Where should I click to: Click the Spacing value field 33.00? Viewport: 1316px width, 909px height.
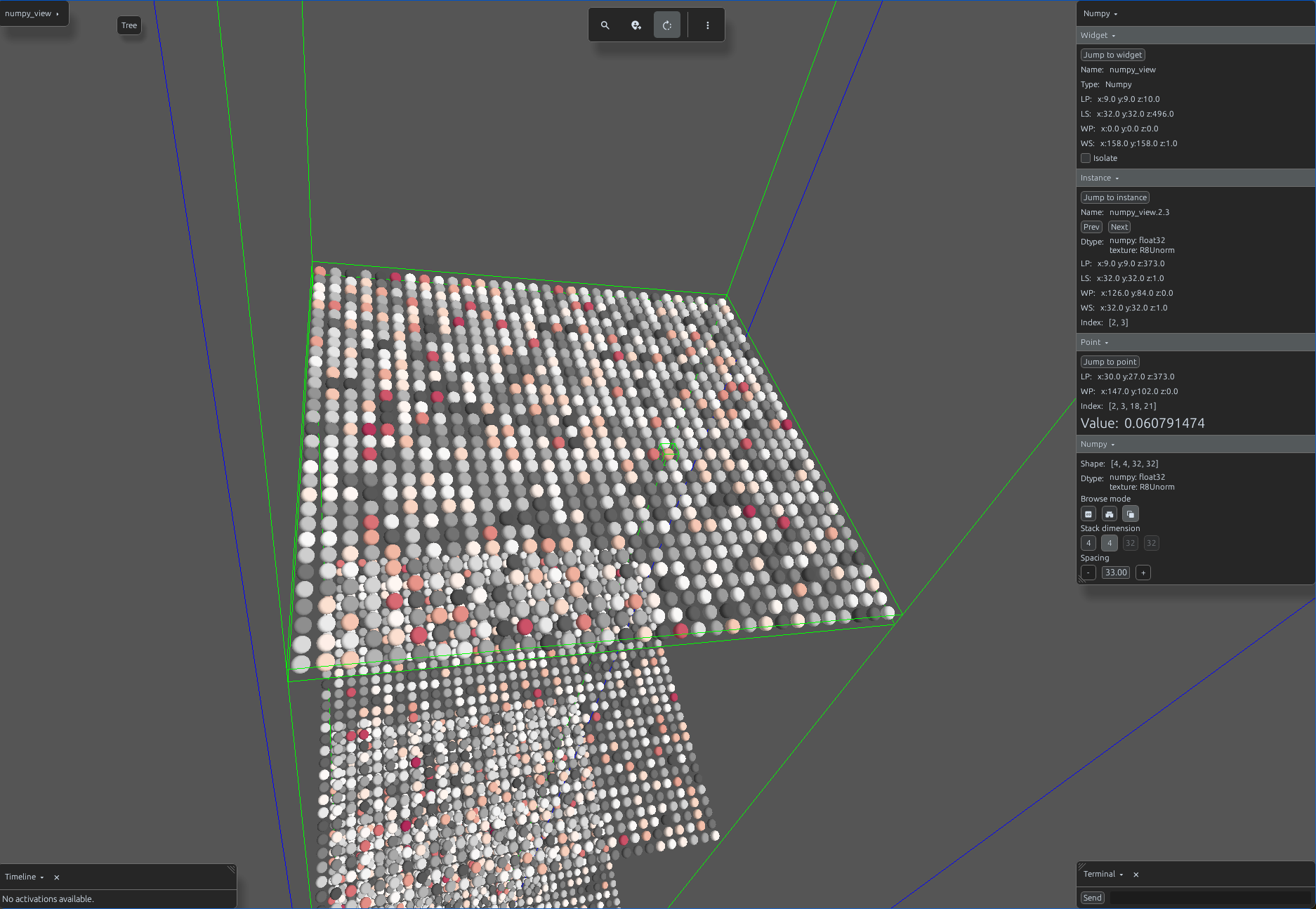point(1116,573)
